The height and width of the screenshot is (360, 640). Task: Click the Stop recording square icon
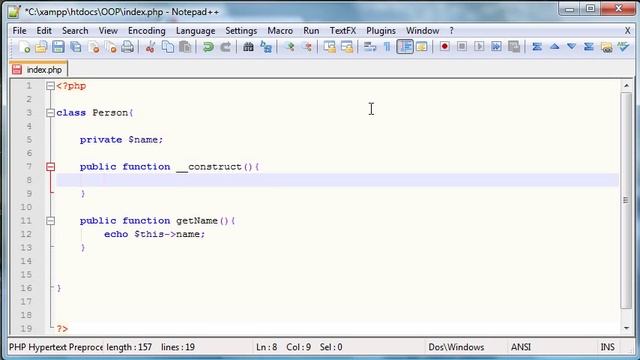coord(462,47)
